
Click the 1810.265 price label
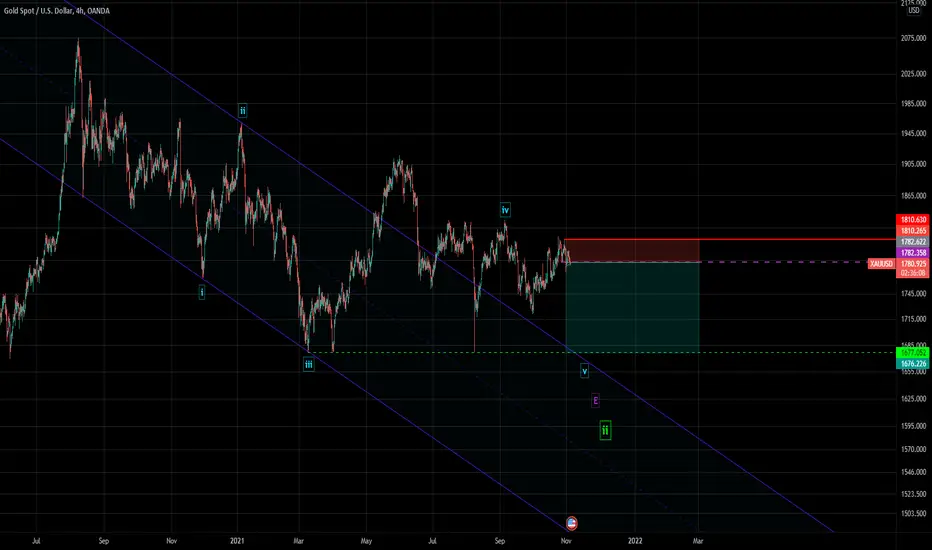tap(913, 231)
